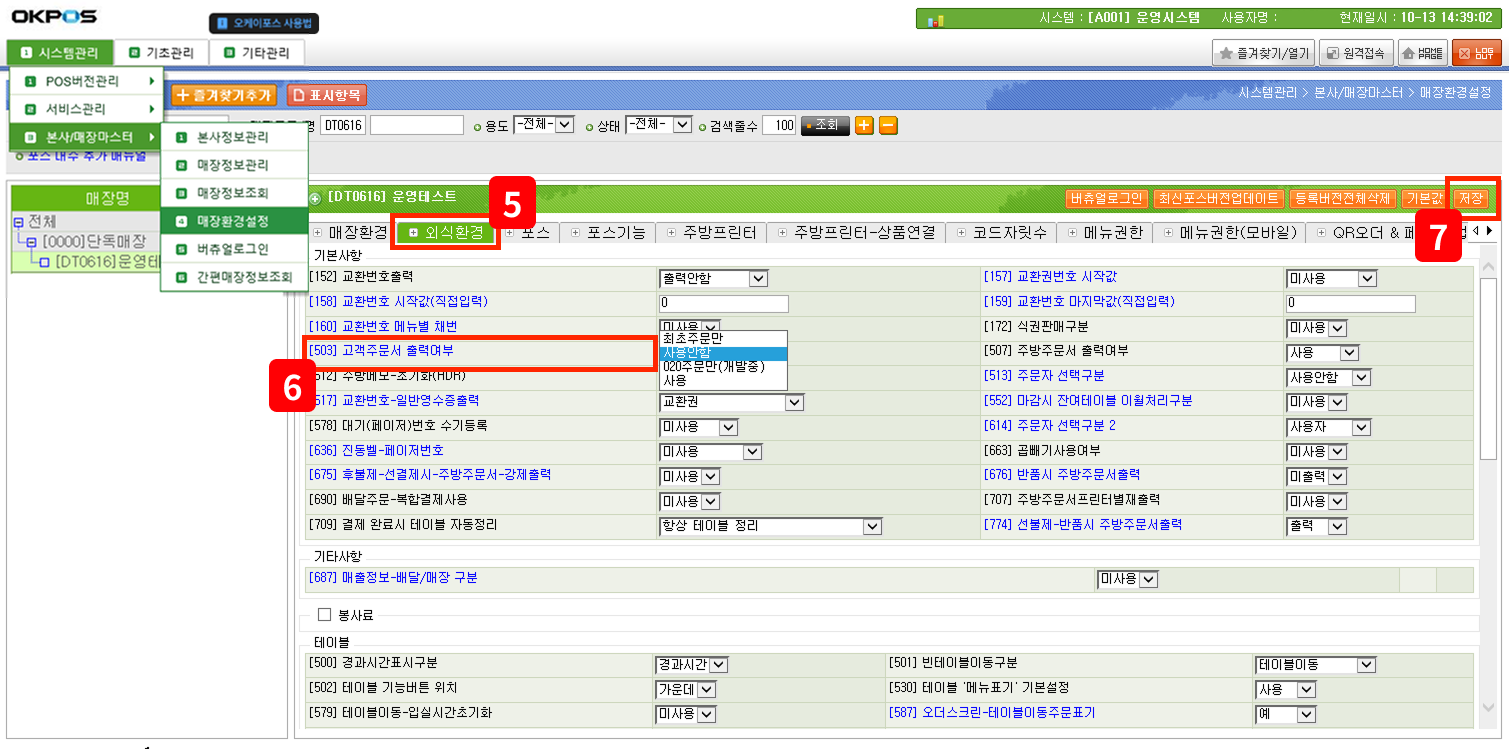Open the 기초관리 top menu
Viewport: 1509px width, 749px height.
(x=160, y=53)
